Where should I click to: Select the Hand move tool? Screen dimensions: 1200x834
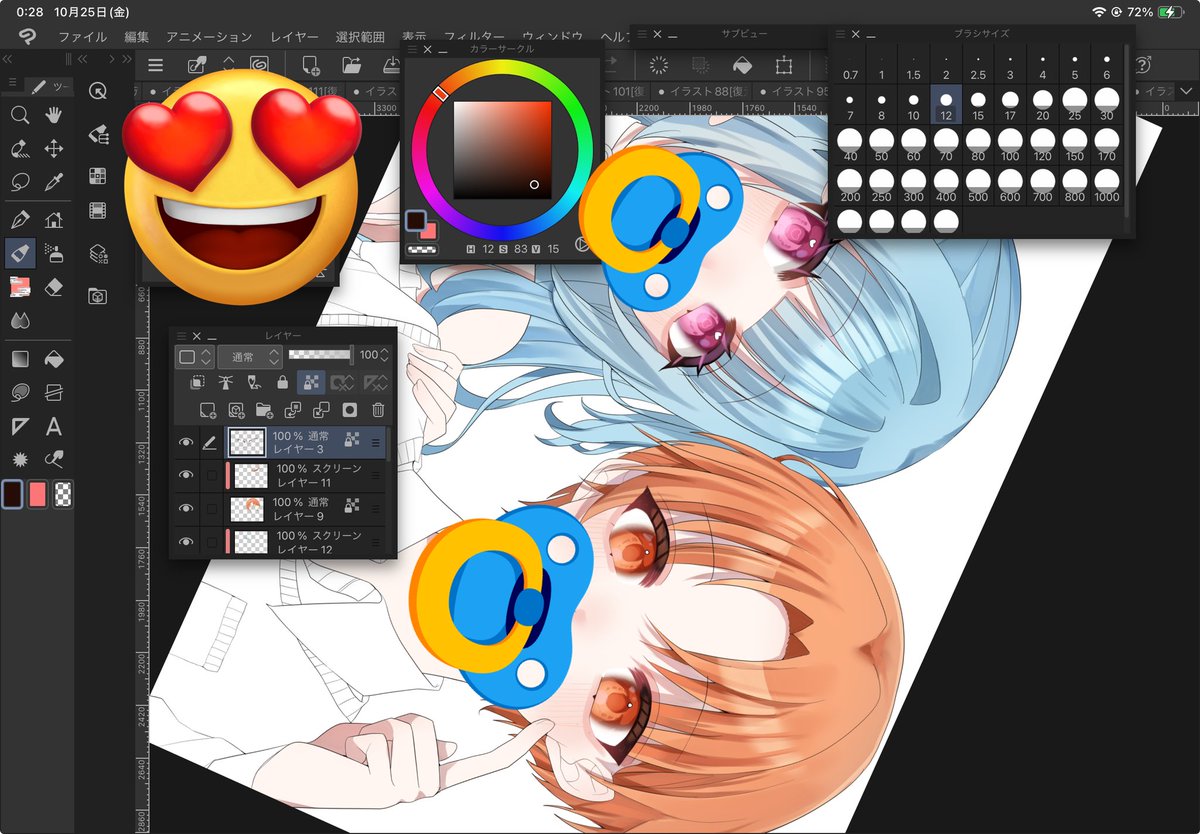pyautogui.click(x=54, y=115)
